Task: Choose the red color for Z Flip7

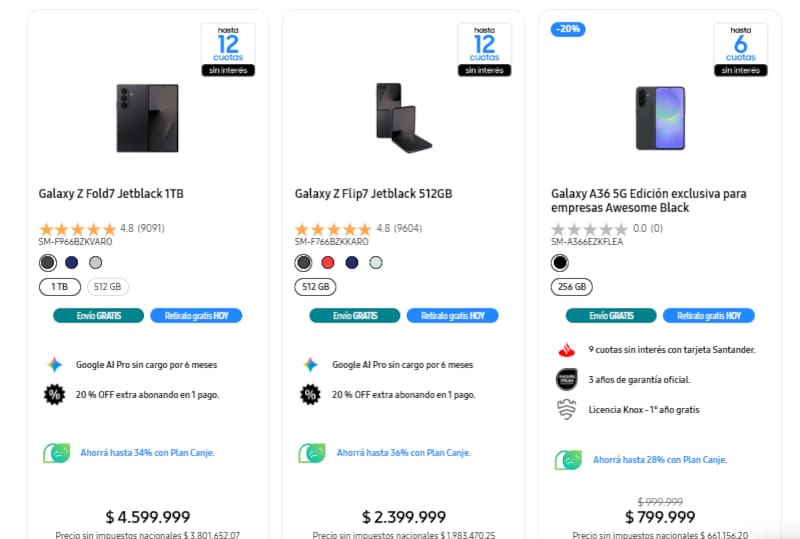Action: [328, 263]
